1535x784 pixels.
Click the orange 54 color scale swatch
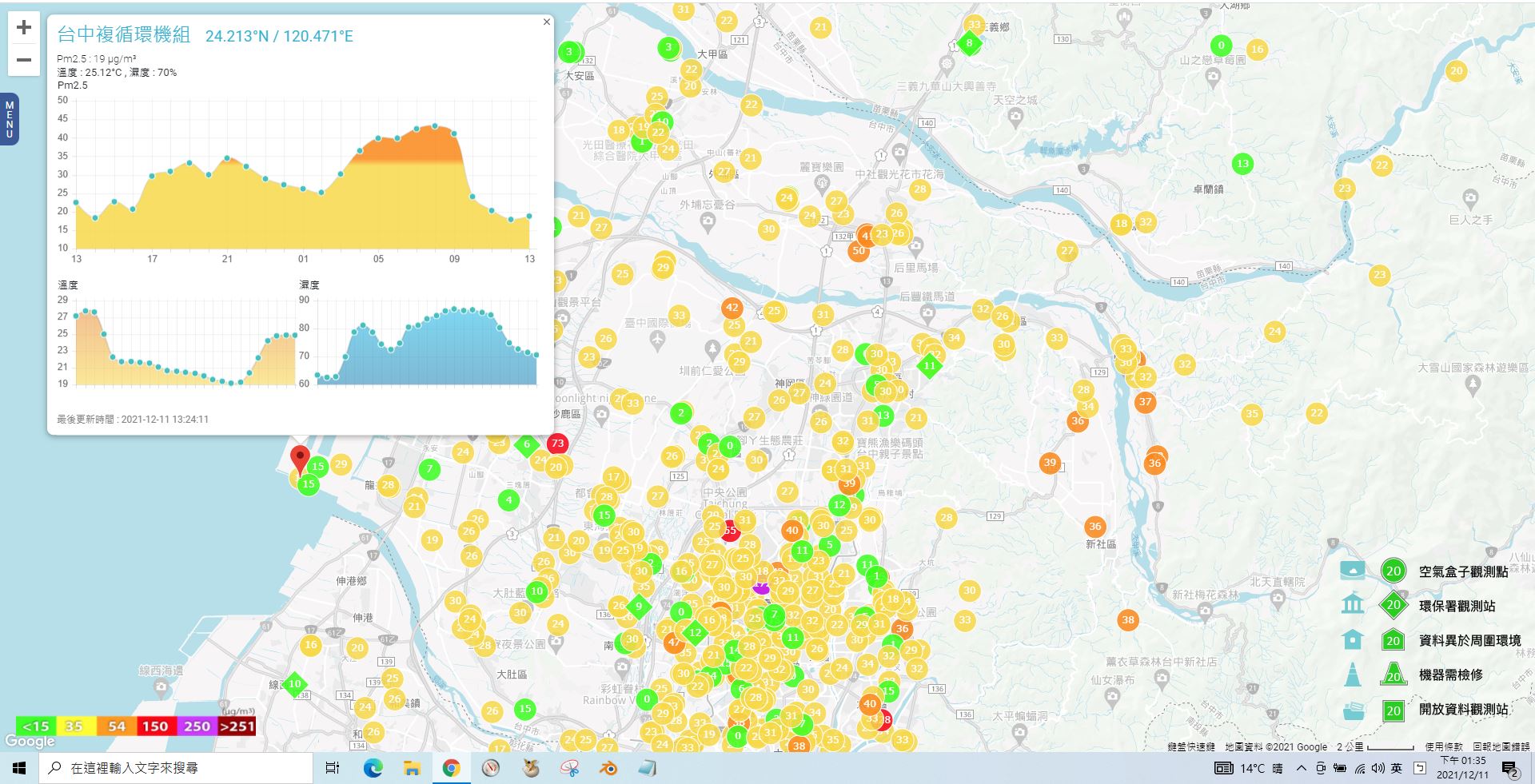(x=116, y=726)
